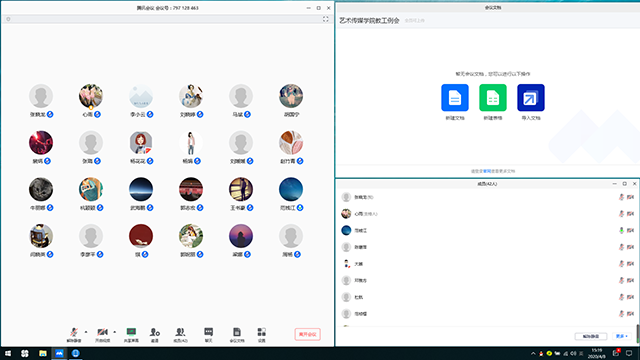Image resolution: width=640 pixels, height=360 pixels.
Task: Create a new spreadsheet with the green icon
Action: [493, 98]
